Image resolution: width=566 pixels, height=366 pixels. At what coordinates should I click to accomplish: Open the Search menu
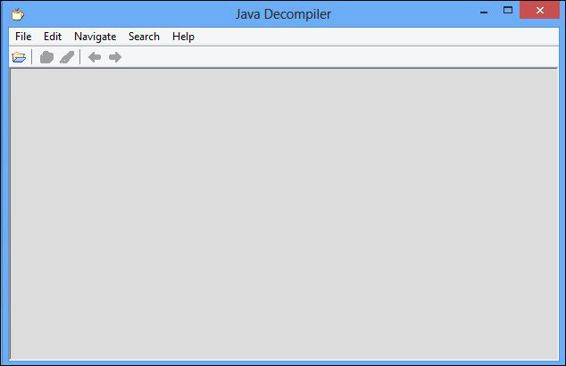click(144, 36)
